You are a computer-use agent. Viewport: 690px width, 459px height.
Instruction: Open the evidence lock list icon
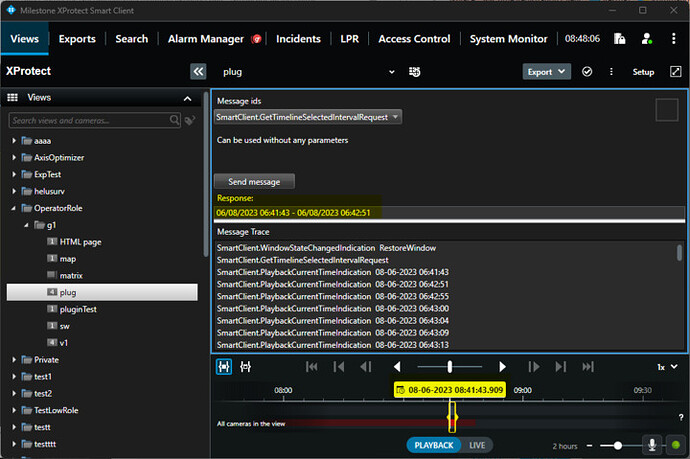[x=620, y=39]
